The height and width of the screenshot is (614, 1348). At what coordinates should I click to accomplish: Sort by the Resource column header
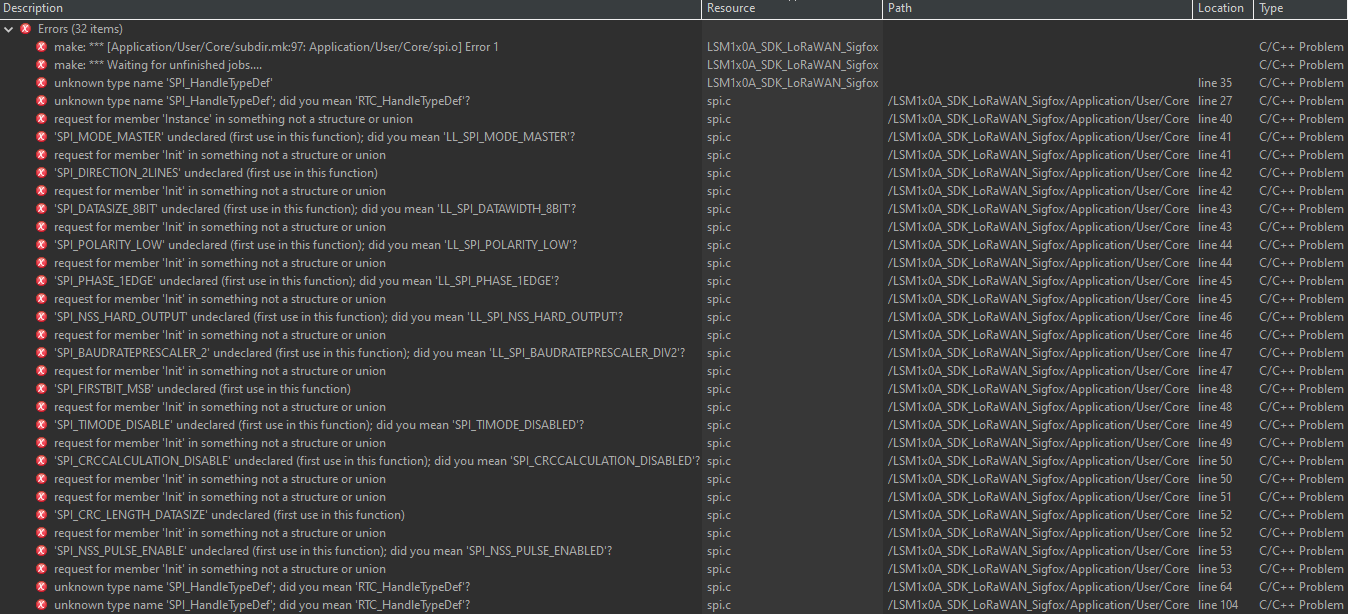[731, 8]
